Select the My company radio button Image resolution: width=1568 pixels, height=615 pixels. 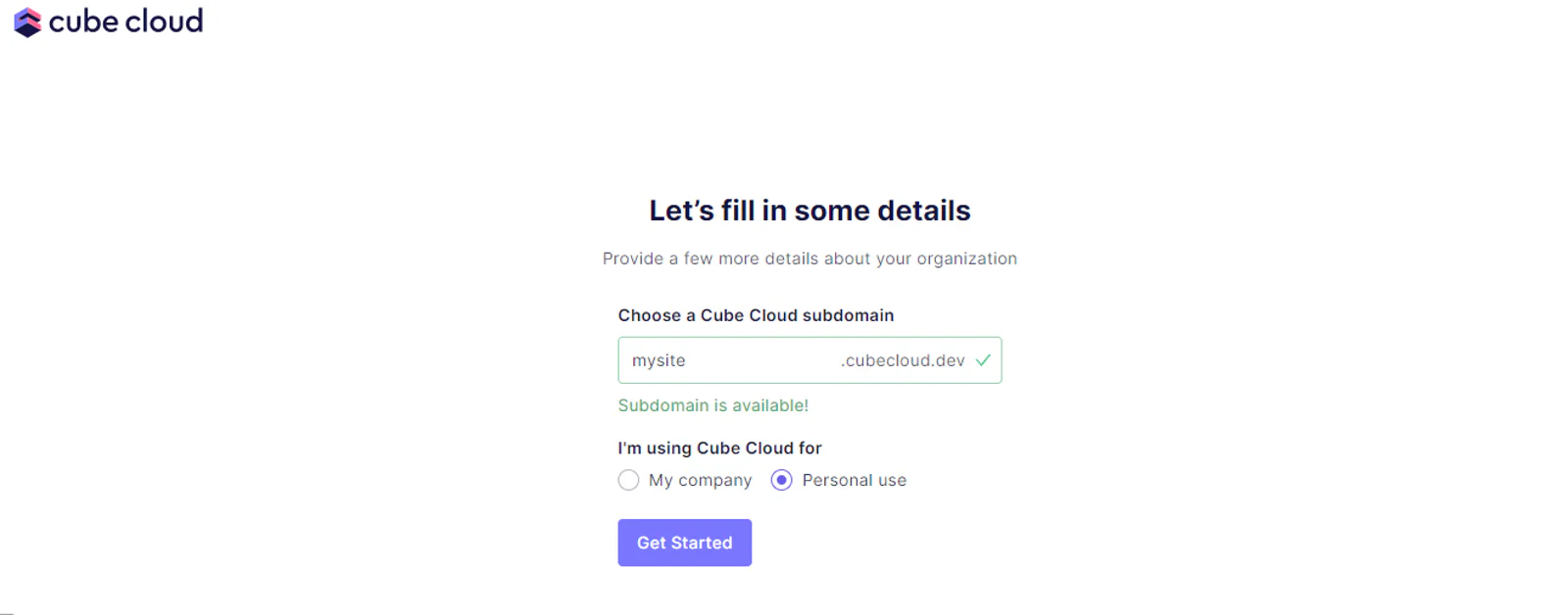(628, 480)
